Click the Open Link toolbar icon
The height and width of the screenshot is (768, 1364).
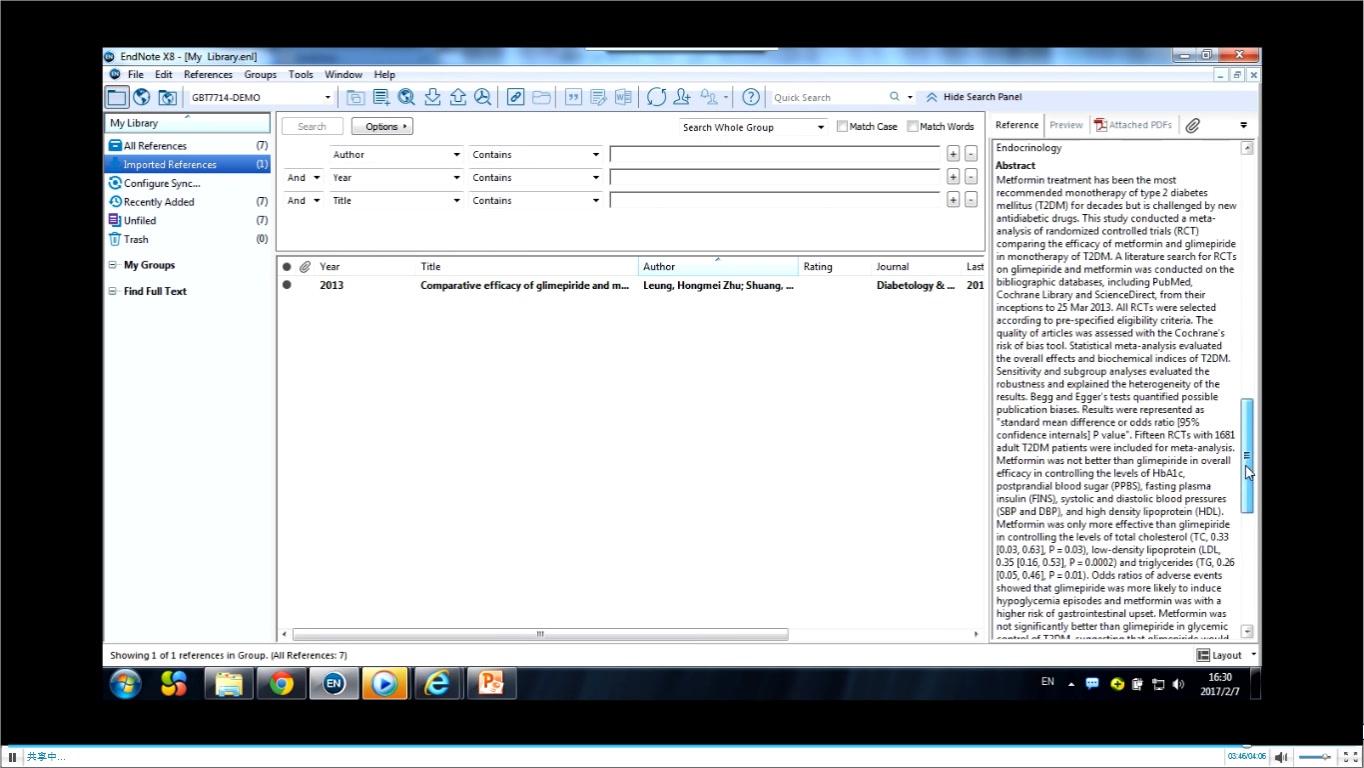516,97
